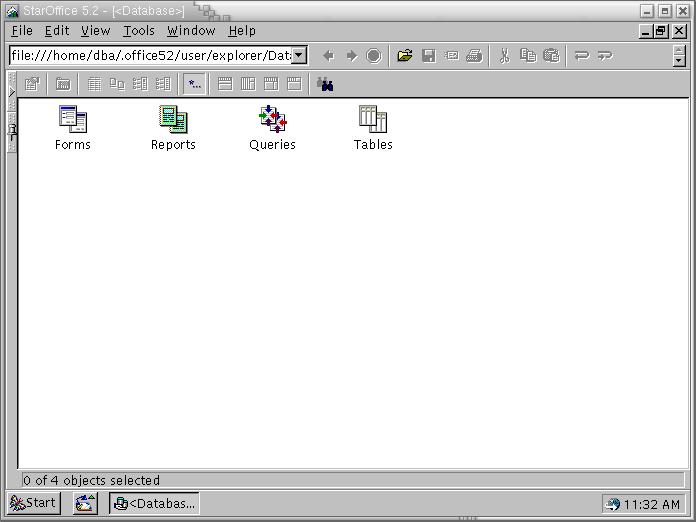This screenshot has height=522, width=696.
Task: Click the Properties icon on object bar
Action: click(x=32, y=84)
